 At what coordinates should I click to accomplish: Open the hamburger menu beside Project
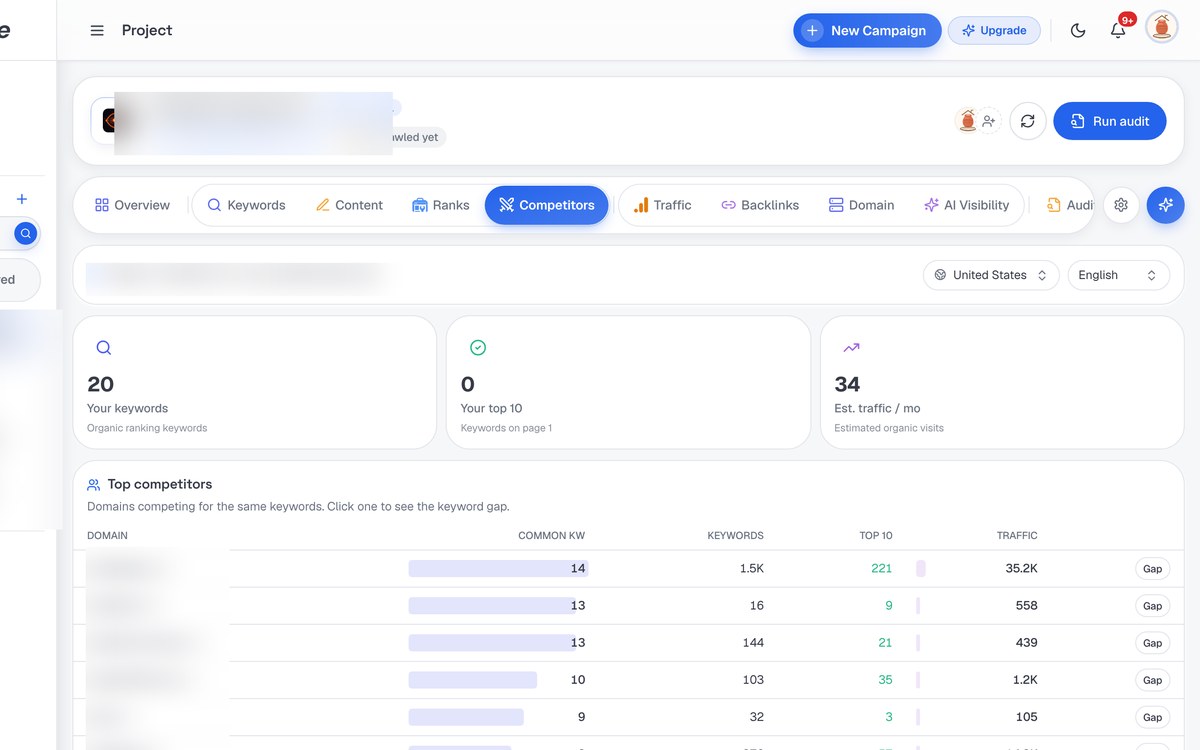pos(97,30)
